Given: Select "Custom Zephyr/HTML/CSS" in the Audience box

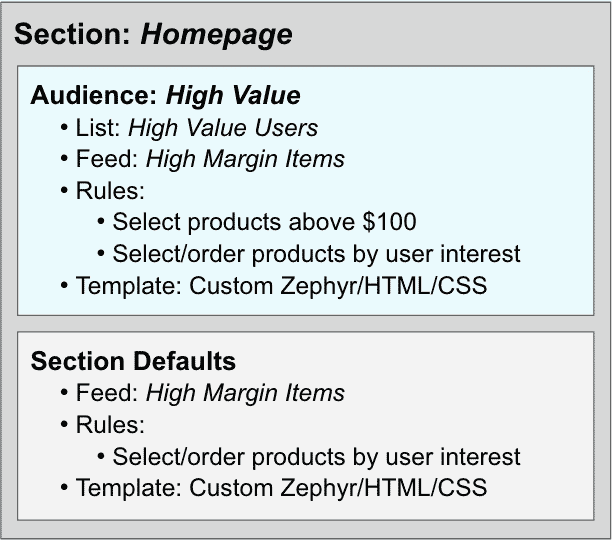Looking at the screenshot, I should 338,285.
